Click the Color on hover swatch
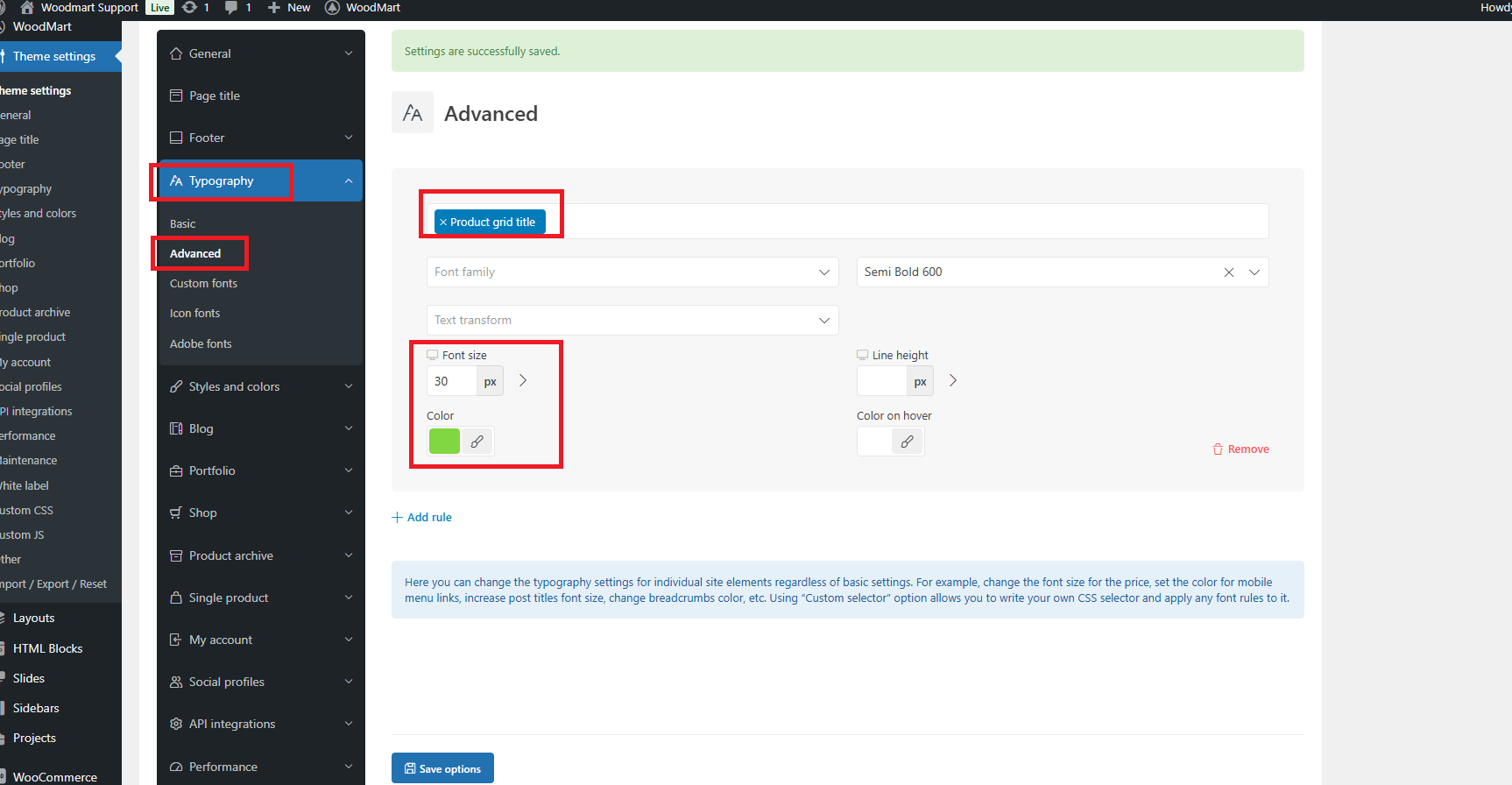 click(874, 441)
